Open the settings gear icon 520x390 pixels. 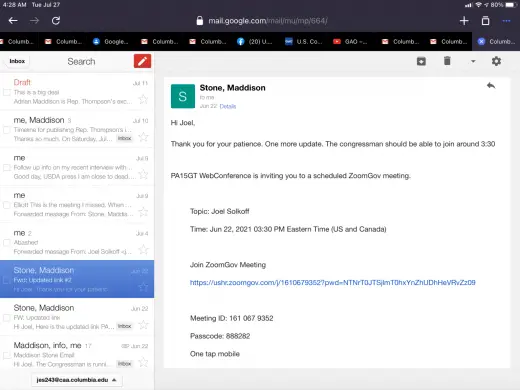(x=496, y=61)
